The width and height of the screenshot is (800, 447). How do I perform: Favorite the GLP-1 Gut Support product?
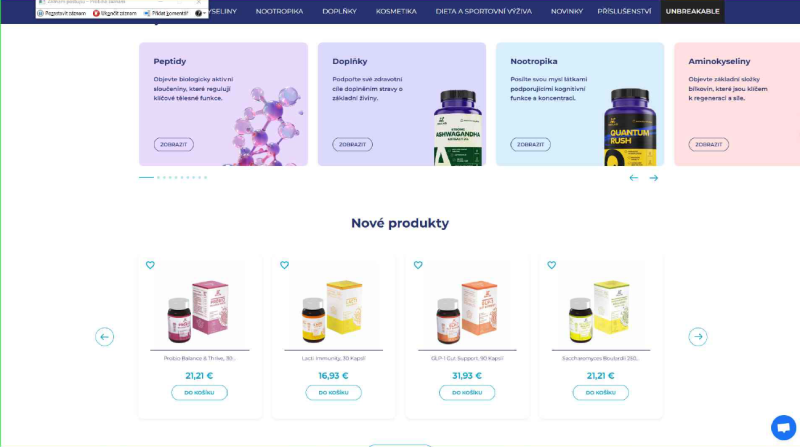pyautogui.click(x=418, y=265)
